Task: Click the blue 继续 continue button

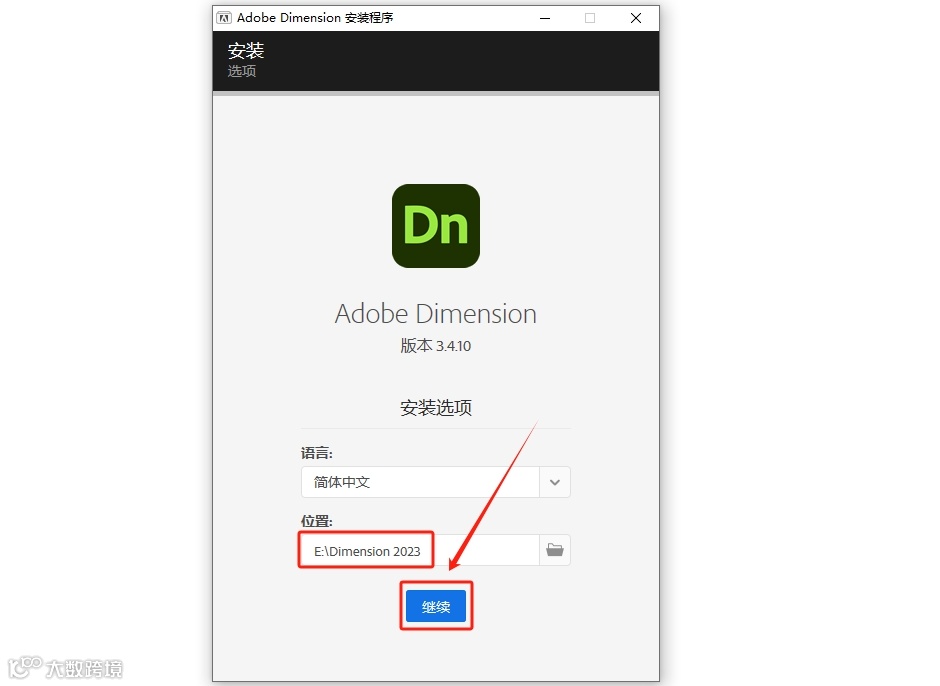Action: [x=436, y=606]
